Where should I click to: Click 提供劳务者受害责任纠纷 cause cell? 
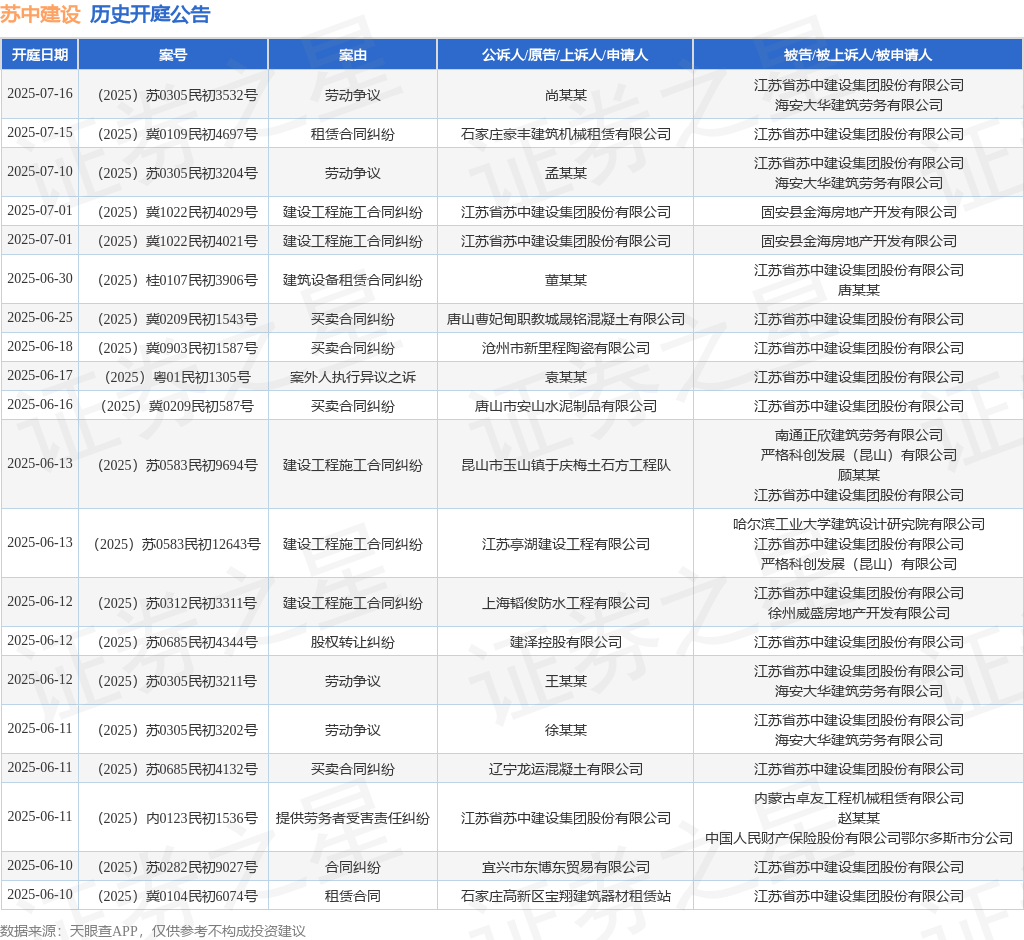point(353,818)
